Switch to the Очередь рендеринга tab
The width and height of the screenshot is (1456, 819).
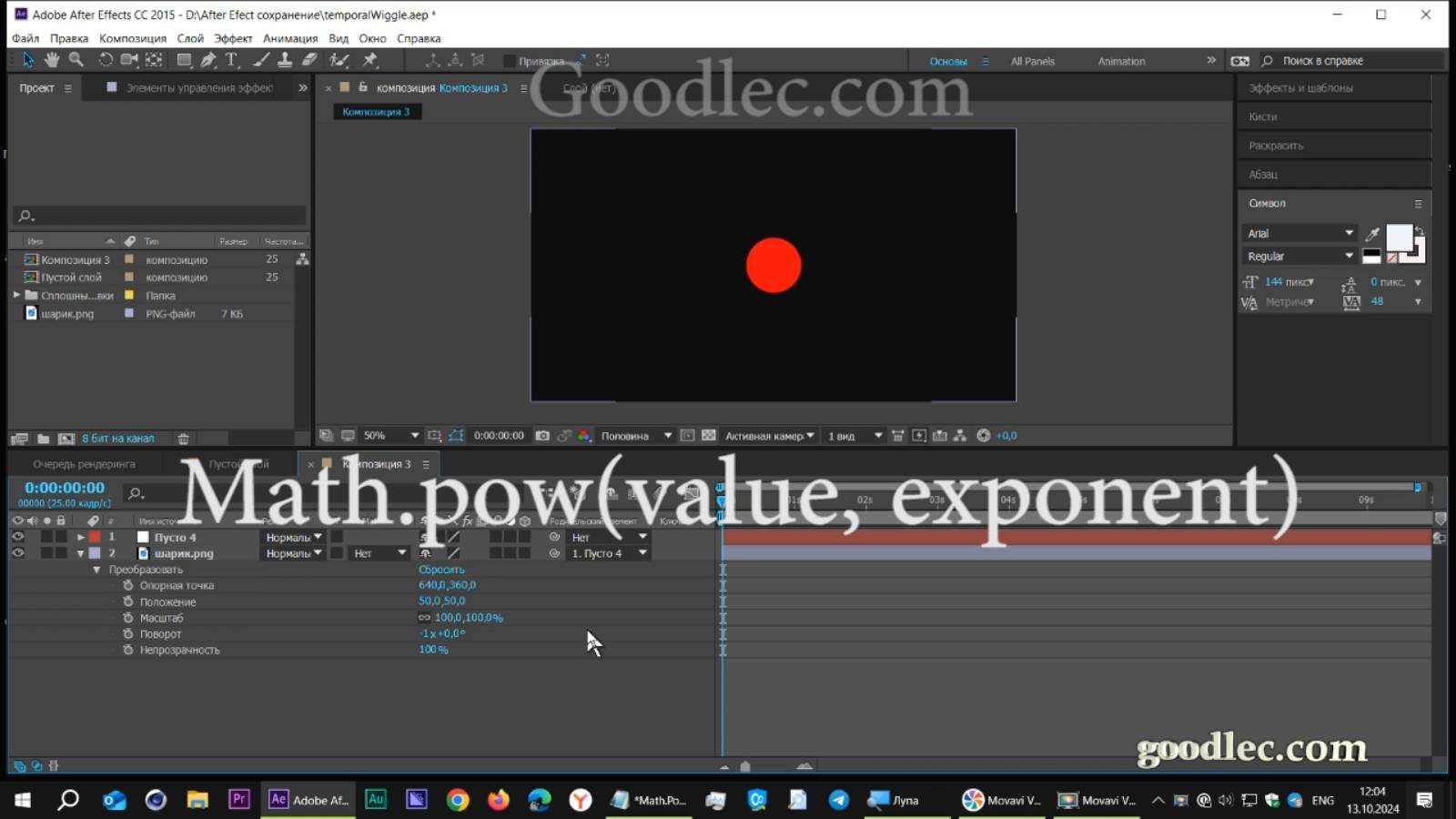(x=84, y=464)
